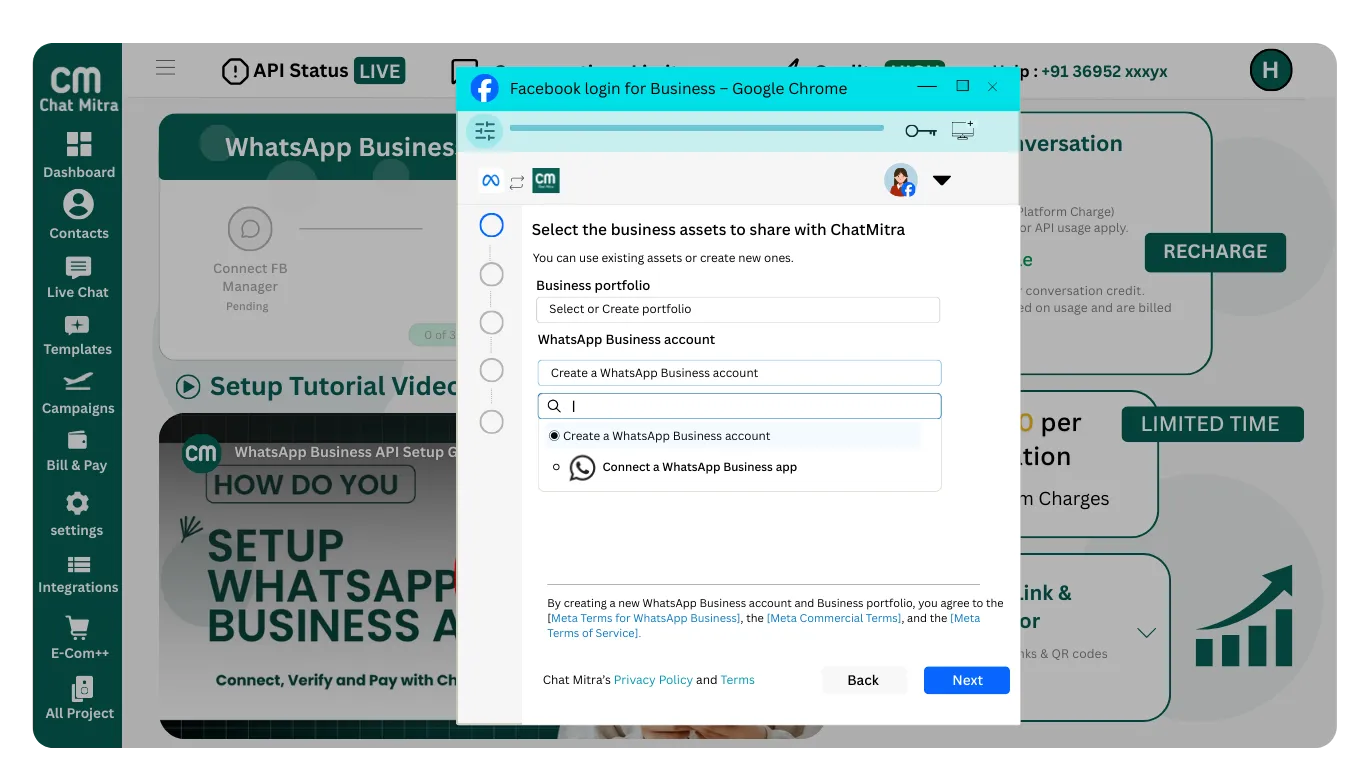Click the Meta logo in the dialog

coord(490,180)
